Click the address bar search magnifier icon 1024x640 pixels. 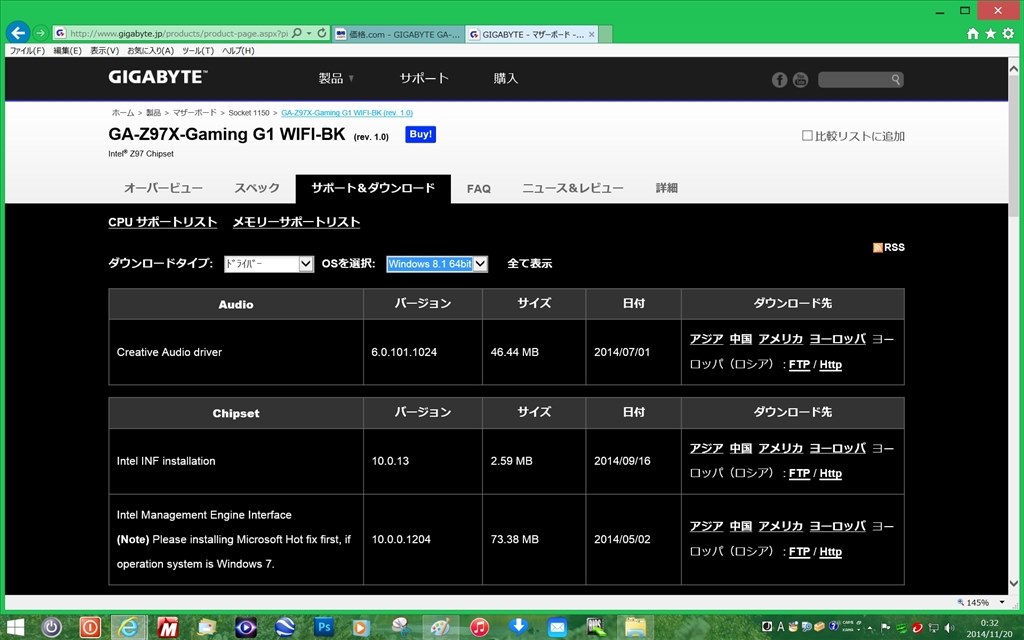(x=297, y=33)
